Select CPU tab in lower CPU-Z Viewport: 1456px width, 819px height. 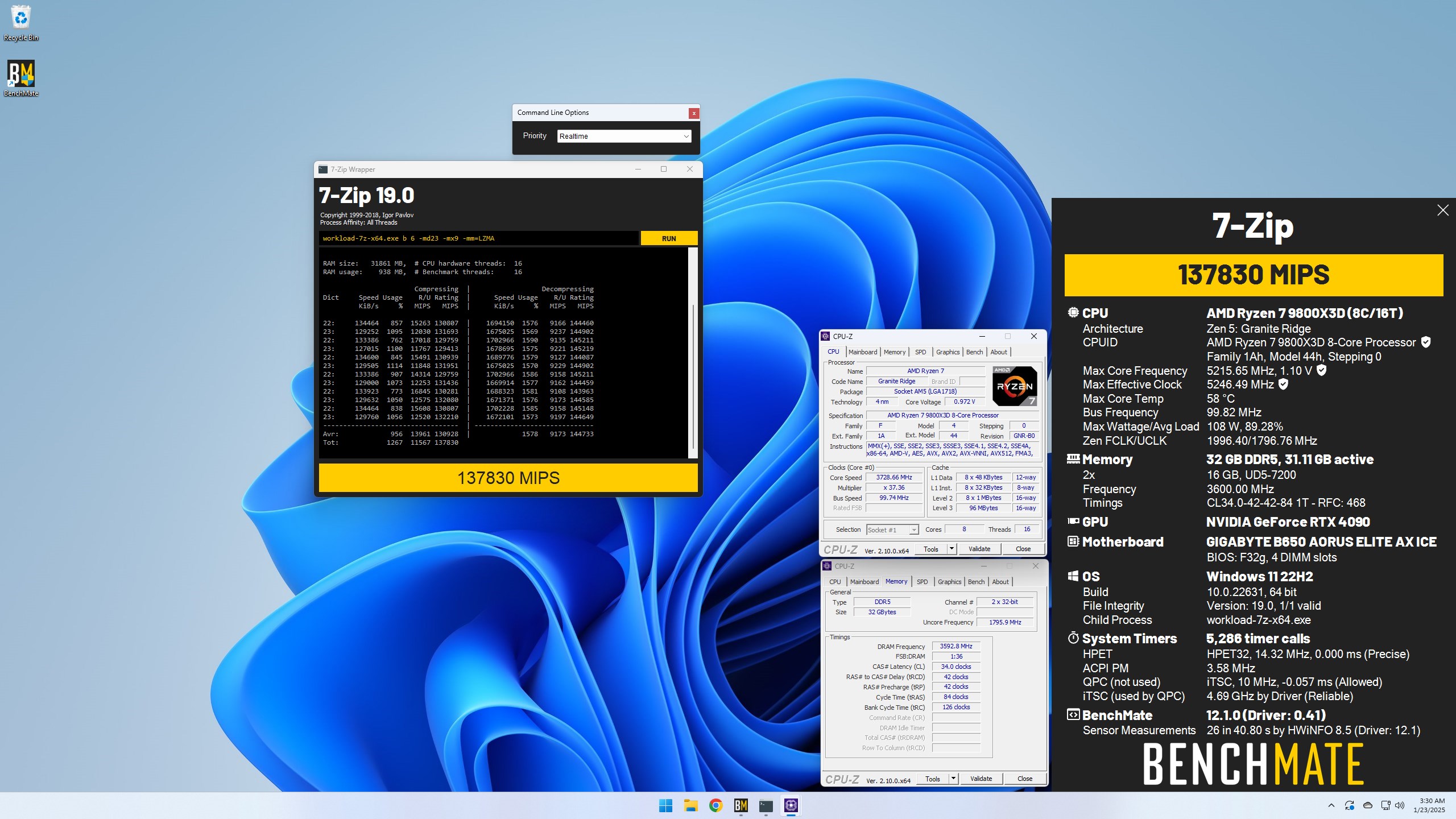tap(834, 582)
